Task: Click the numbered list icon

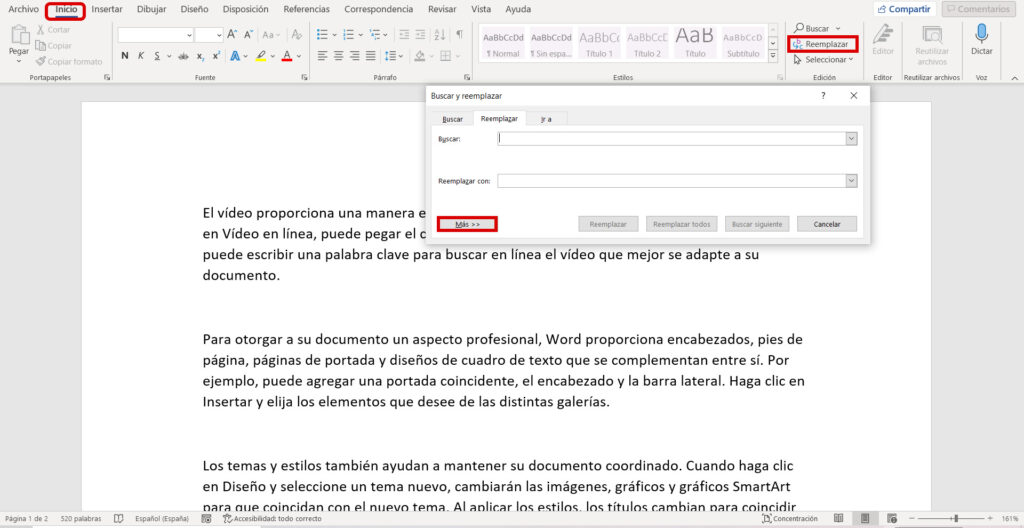Action: (x=348, y=35)
